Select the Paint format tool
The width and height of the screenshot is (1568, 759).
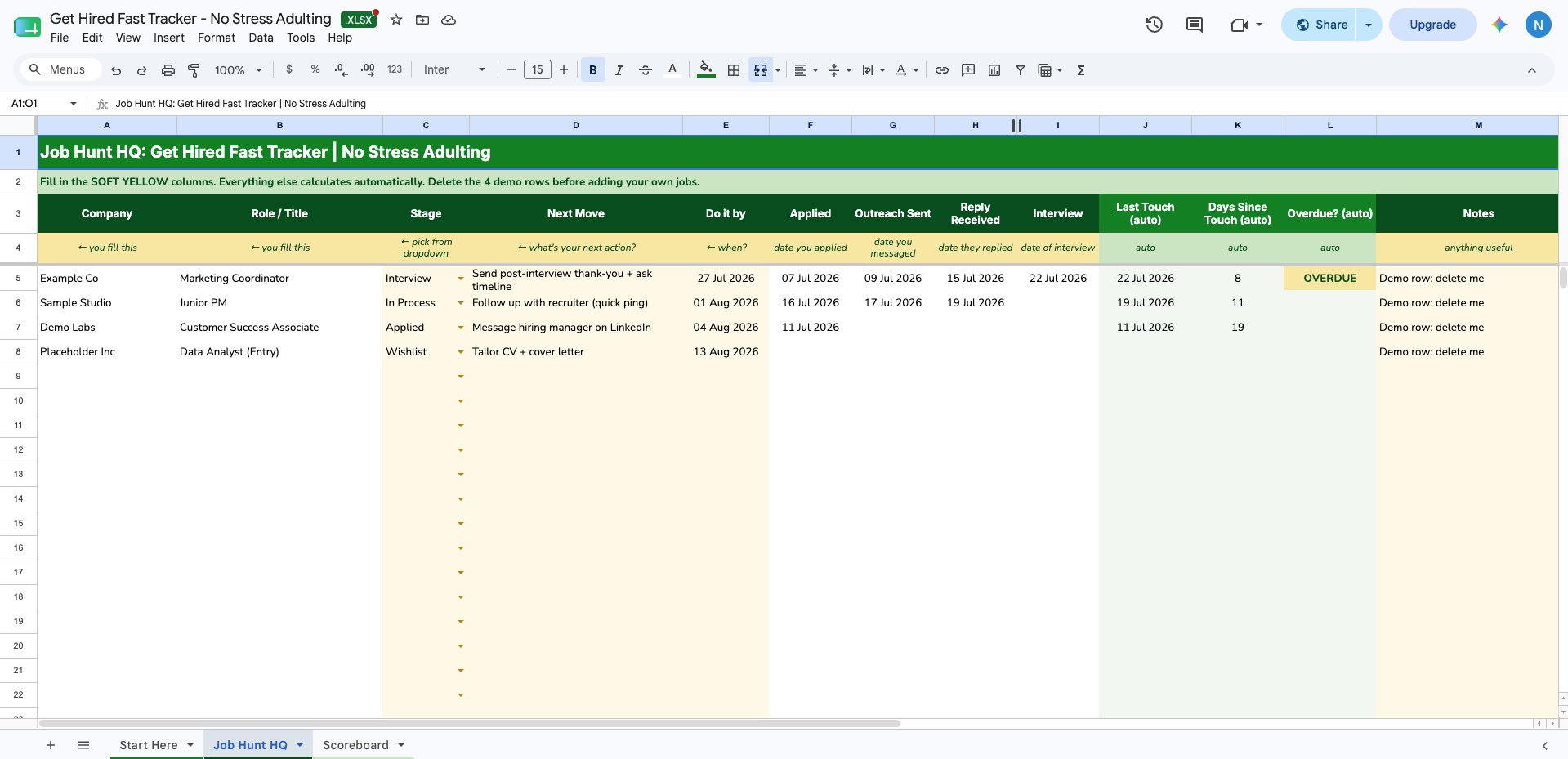pyautogui.click(x=194, y=70)
